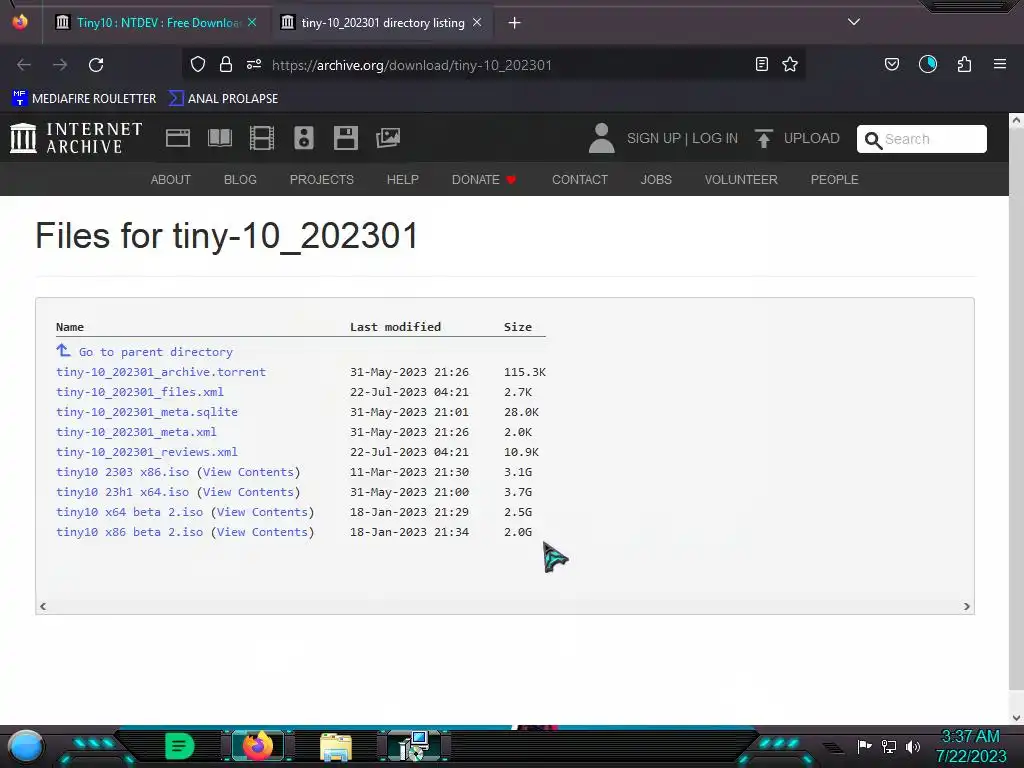Open File Explorer from the taskbar

point(336,747)
